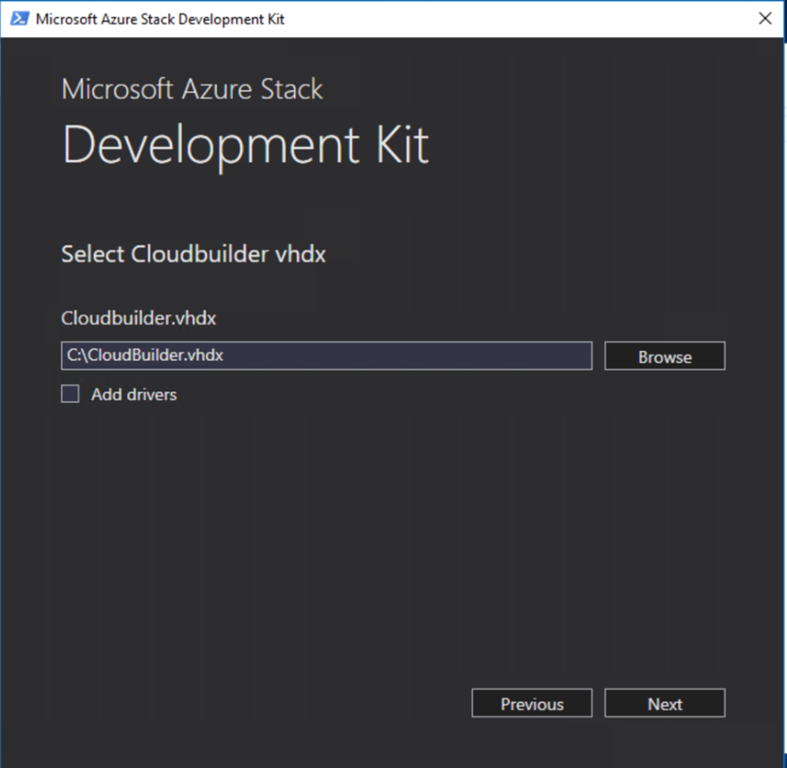This screenshot has width=787, height=768.
Task: Enable the Add drivers checkbox
Action: click(x=70, y=394)
